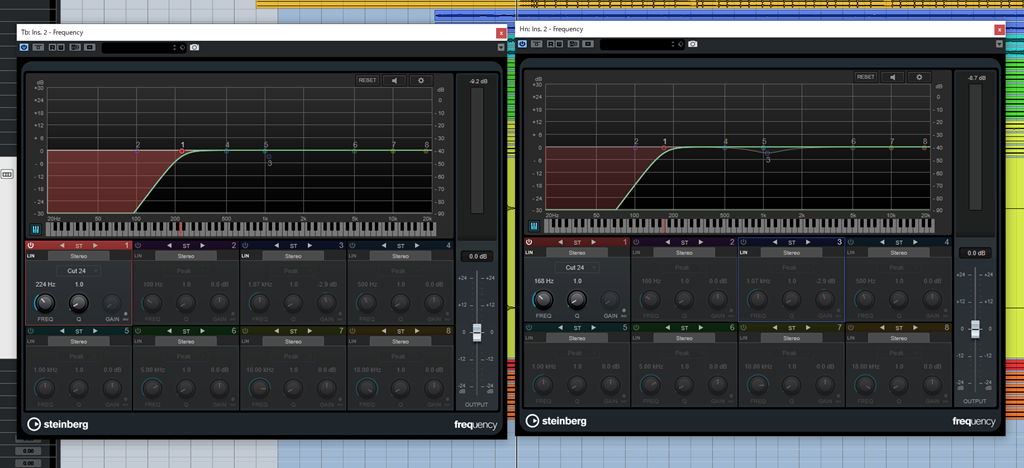This screenshot has width=1024, height=468.
Task: Enable band 3 power in Hn window
Action: 743,242
